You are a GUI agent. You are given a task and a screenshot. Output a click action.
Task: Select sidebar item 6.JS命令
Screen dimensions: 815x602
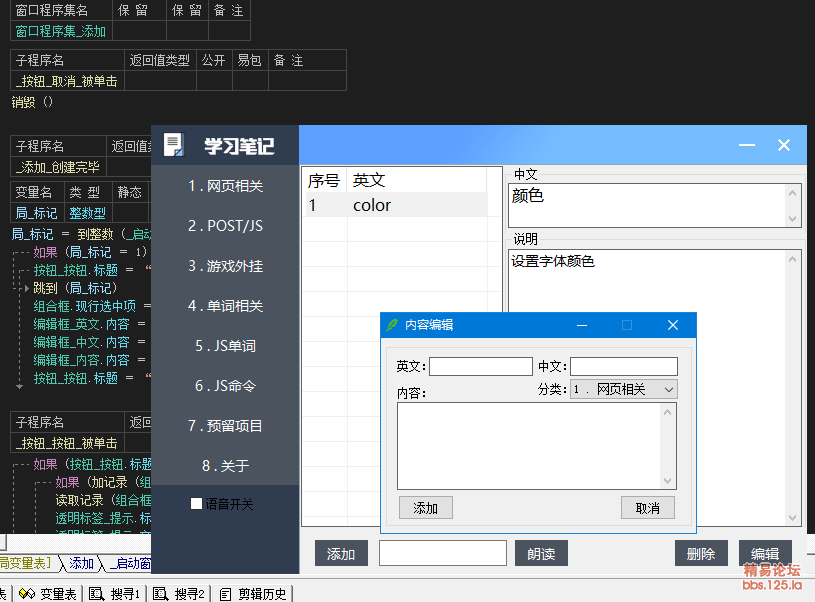[x=225, y=386]
